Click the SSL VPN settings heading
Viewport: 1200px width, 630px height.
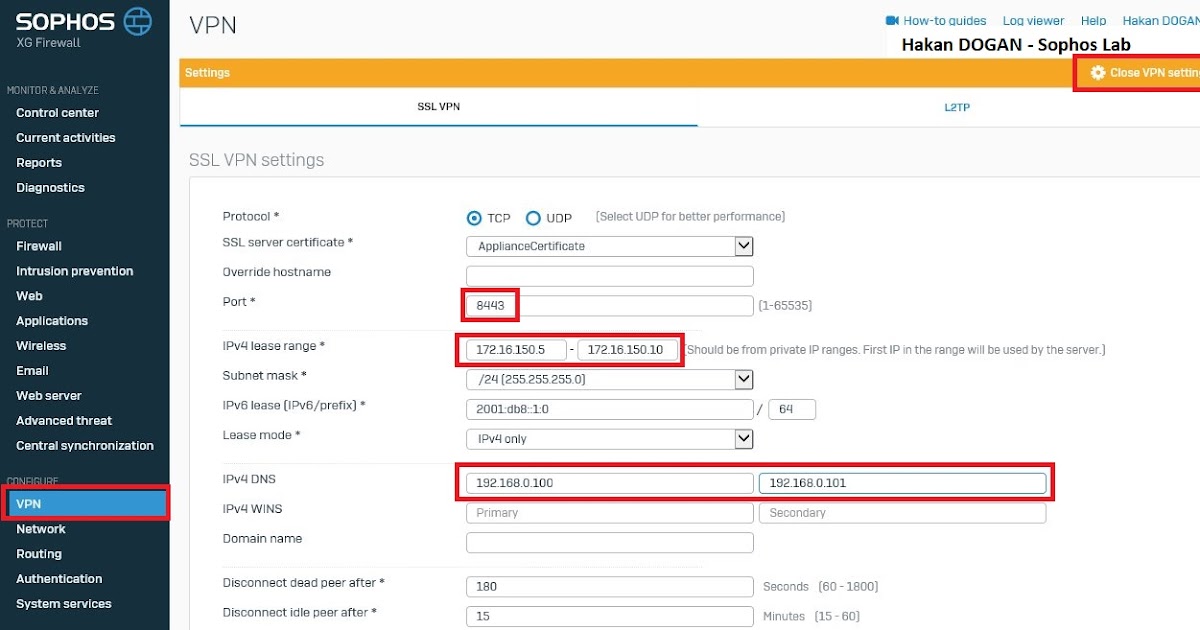[257, 160]
